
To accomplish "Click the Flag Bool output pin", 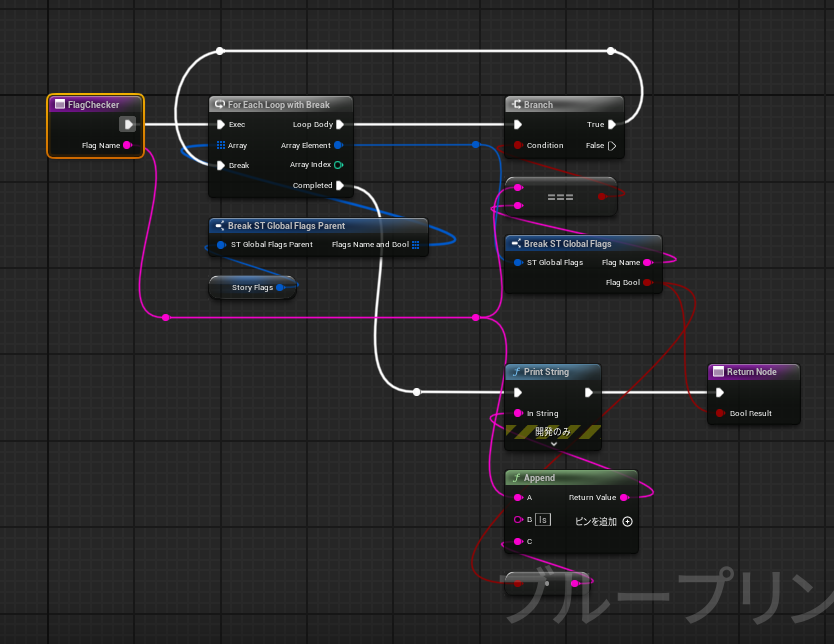I will point(648,283).
